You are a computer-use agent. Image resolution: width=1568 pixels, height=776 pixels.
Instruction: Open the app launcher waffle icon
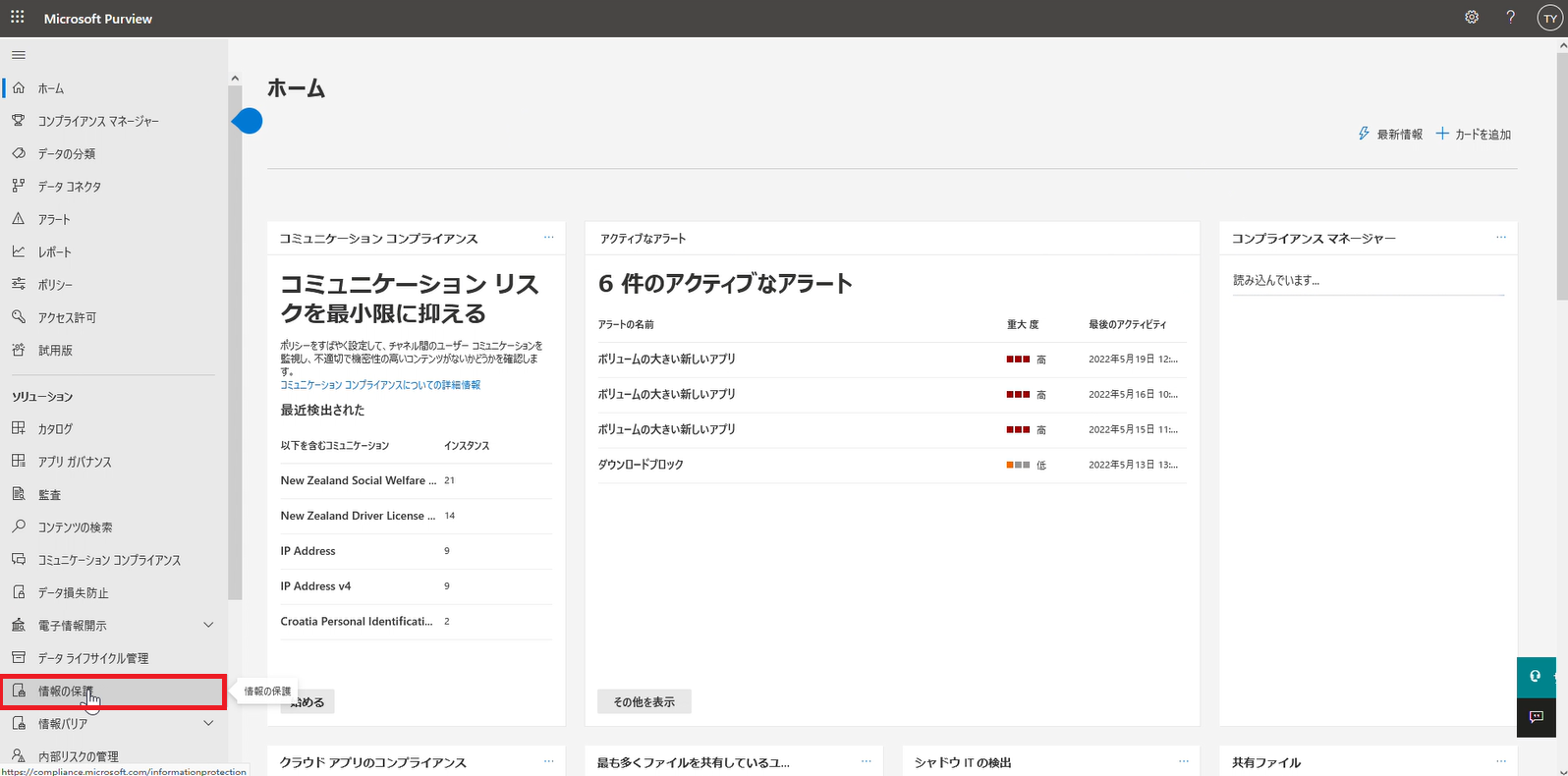click(18, 18)
